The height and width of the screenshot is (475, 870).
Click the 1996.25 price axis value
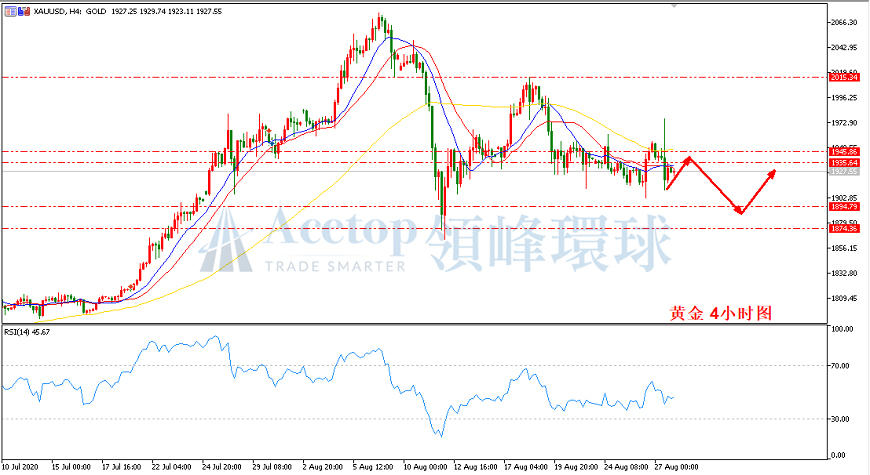(x=844, y=98)
